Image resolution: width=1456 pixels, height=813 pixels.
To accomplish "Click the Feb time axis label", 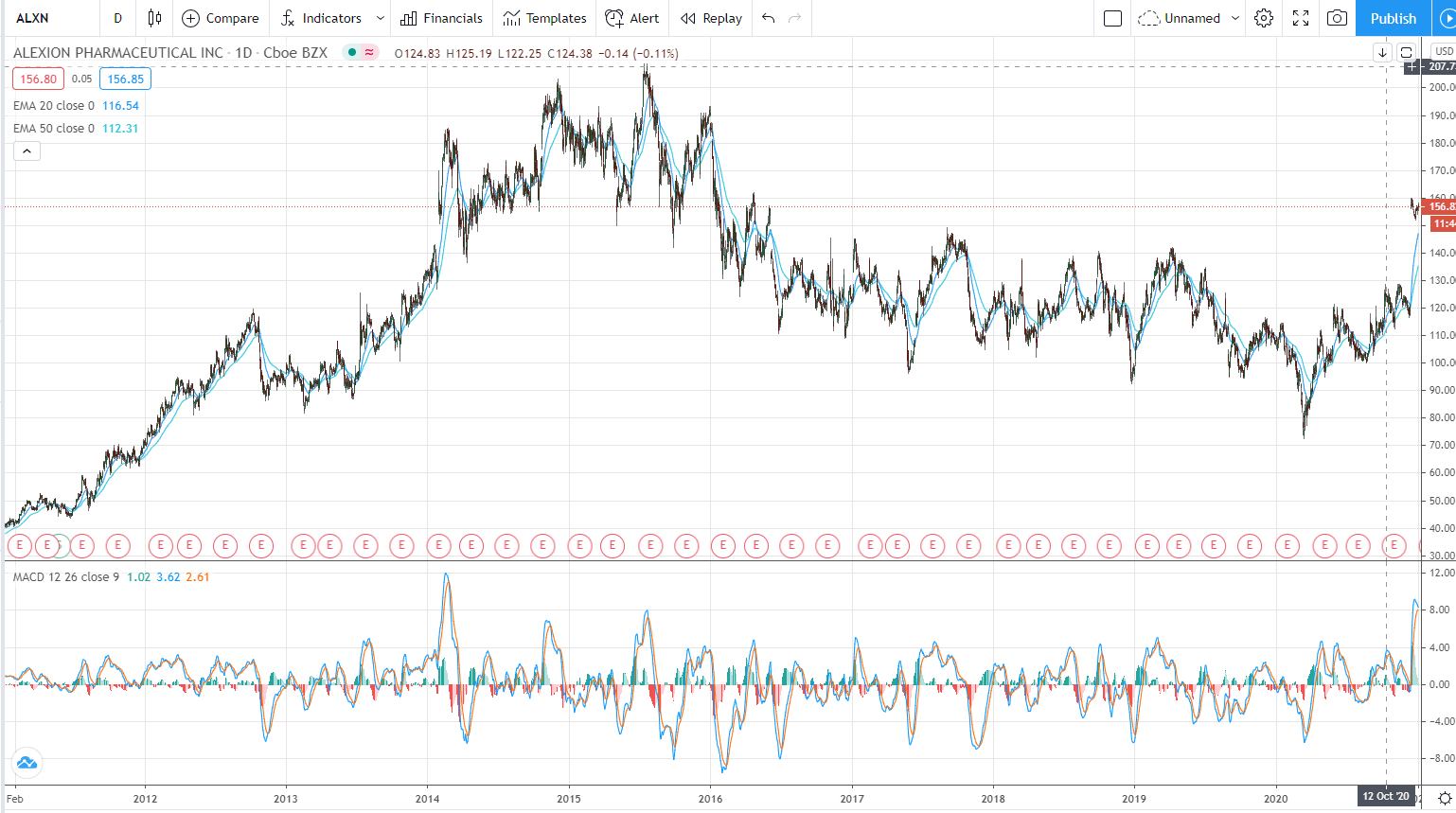I will click(14, 799).
